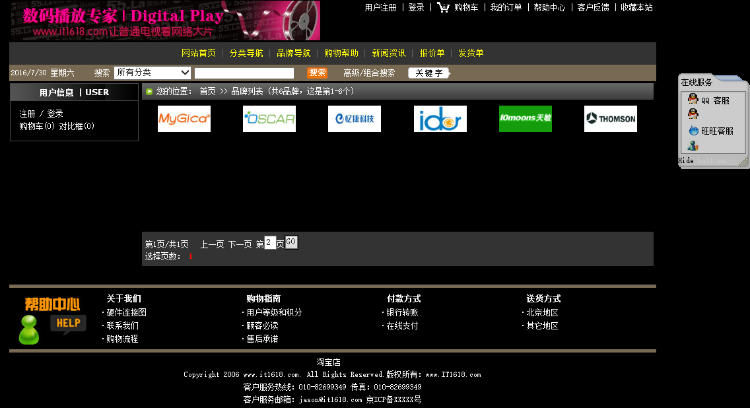Image resolution: width=750 pixels, height=408 pixels.
Task: Open 我的订单 in the top bar
Action: [506, 7]
